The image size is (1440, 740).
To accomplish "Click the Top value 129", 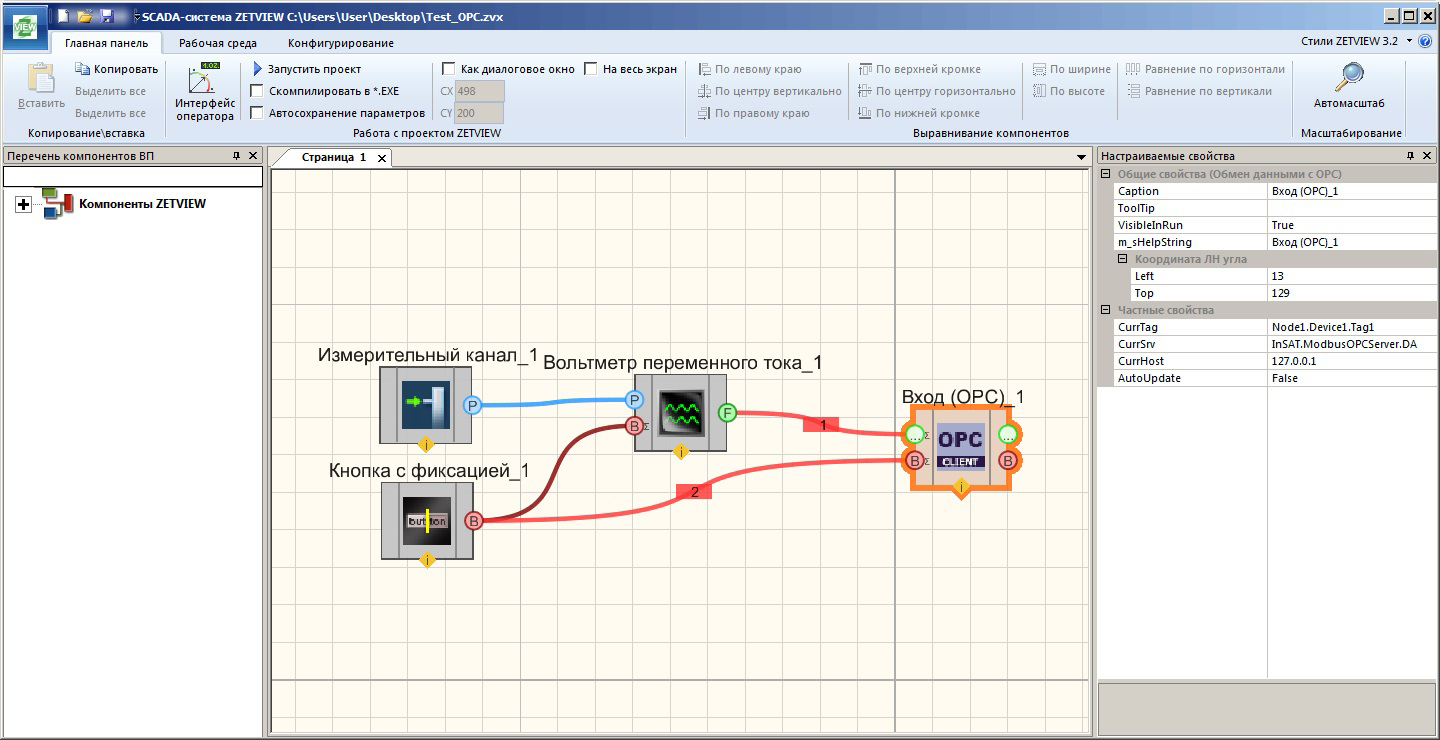I will pyautogui.click(x=1352, y=293).
